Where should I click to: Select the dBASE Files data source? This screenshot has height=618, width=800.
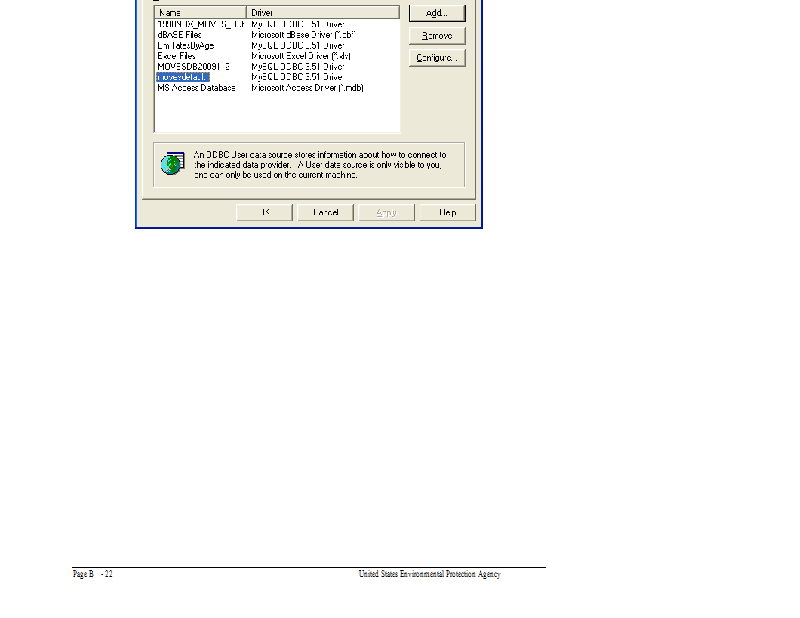[x=179, y=35]
